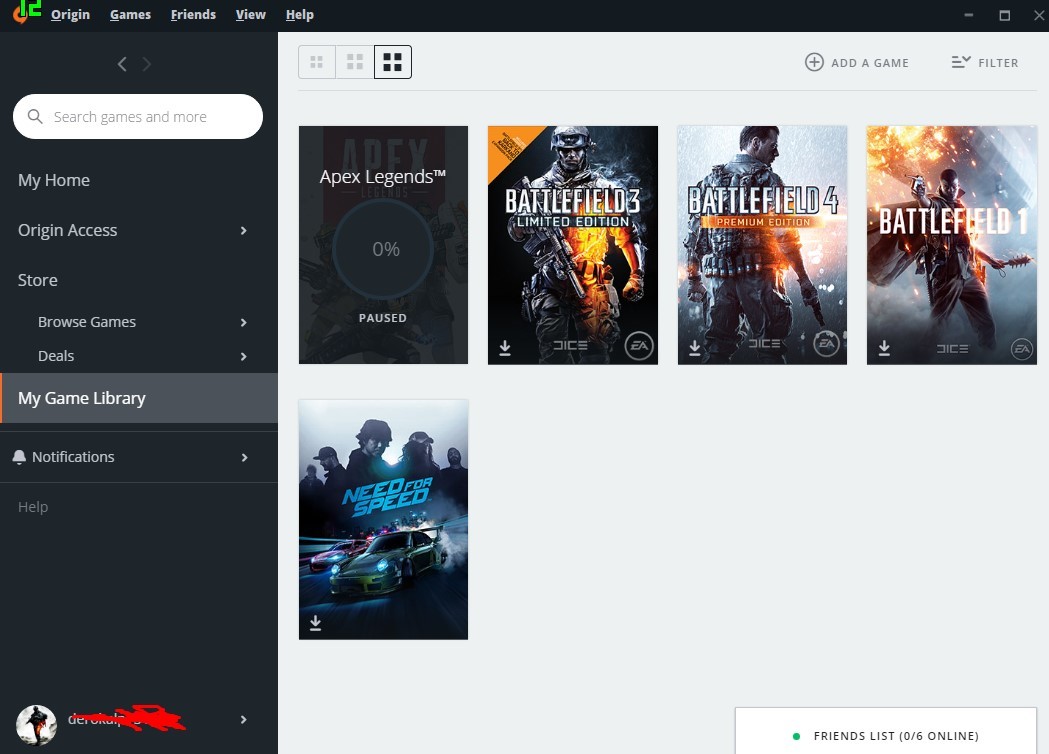Screen dimensions: 1049x754
Task: Expand the Notifications flyout arrow
Action: (x=244, y=458)
